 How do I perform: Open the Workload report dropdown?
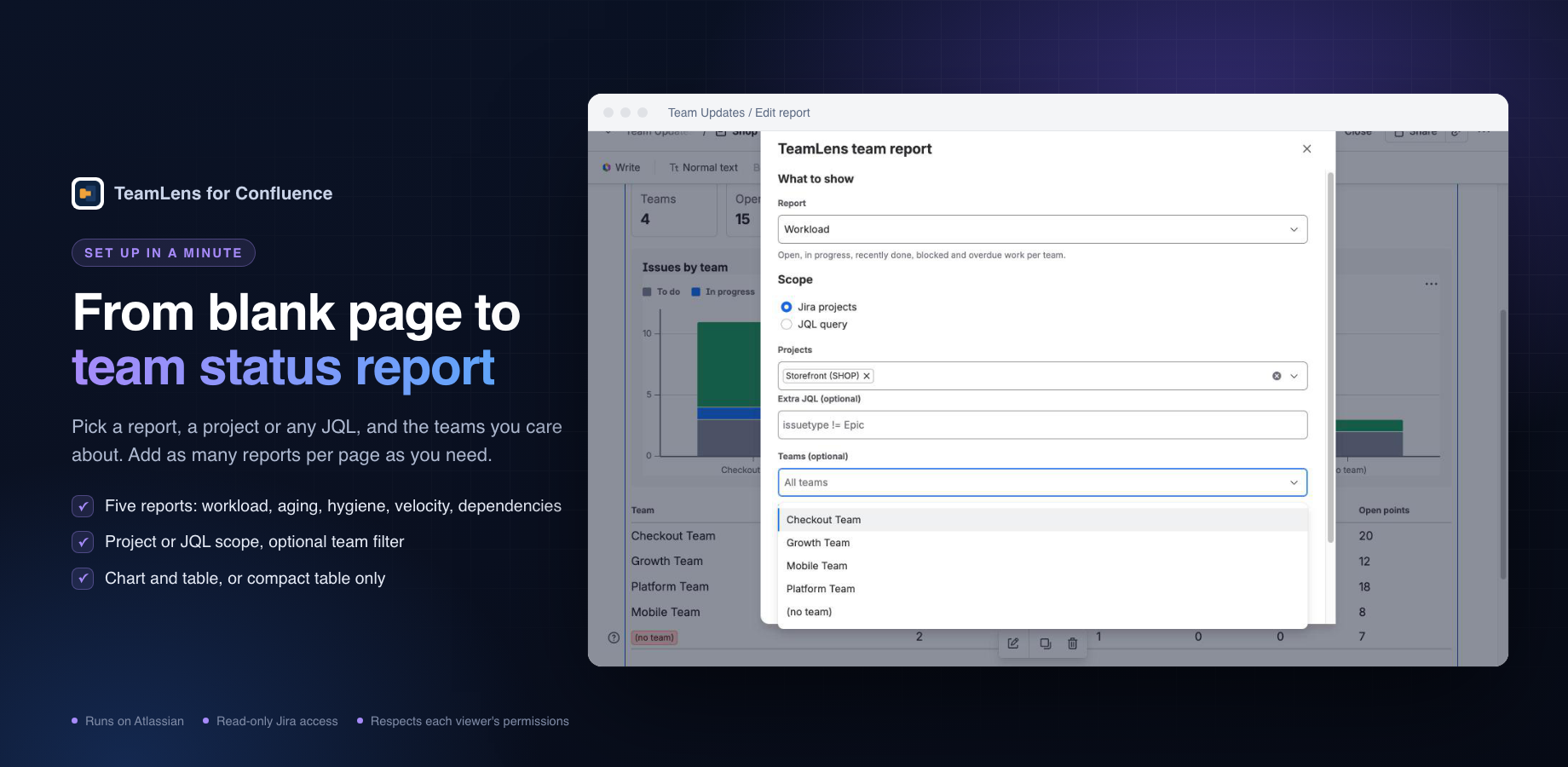pos(1042,229)
